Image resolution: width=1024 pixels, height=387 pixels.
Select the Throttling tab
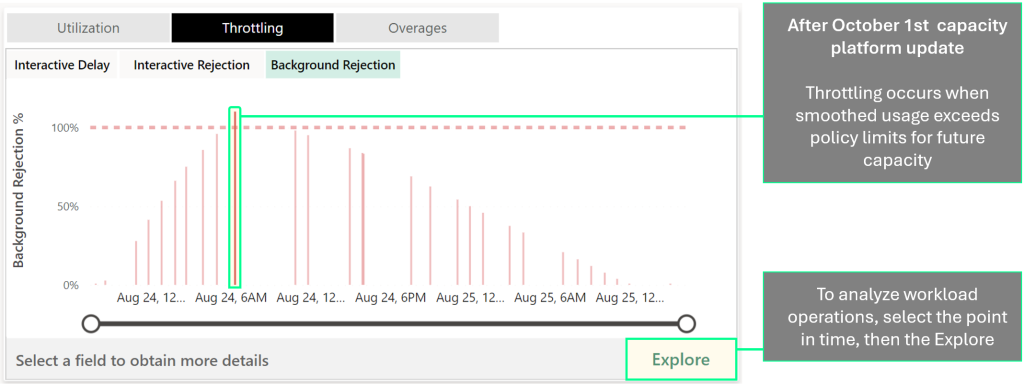click(x=252, y=28)
